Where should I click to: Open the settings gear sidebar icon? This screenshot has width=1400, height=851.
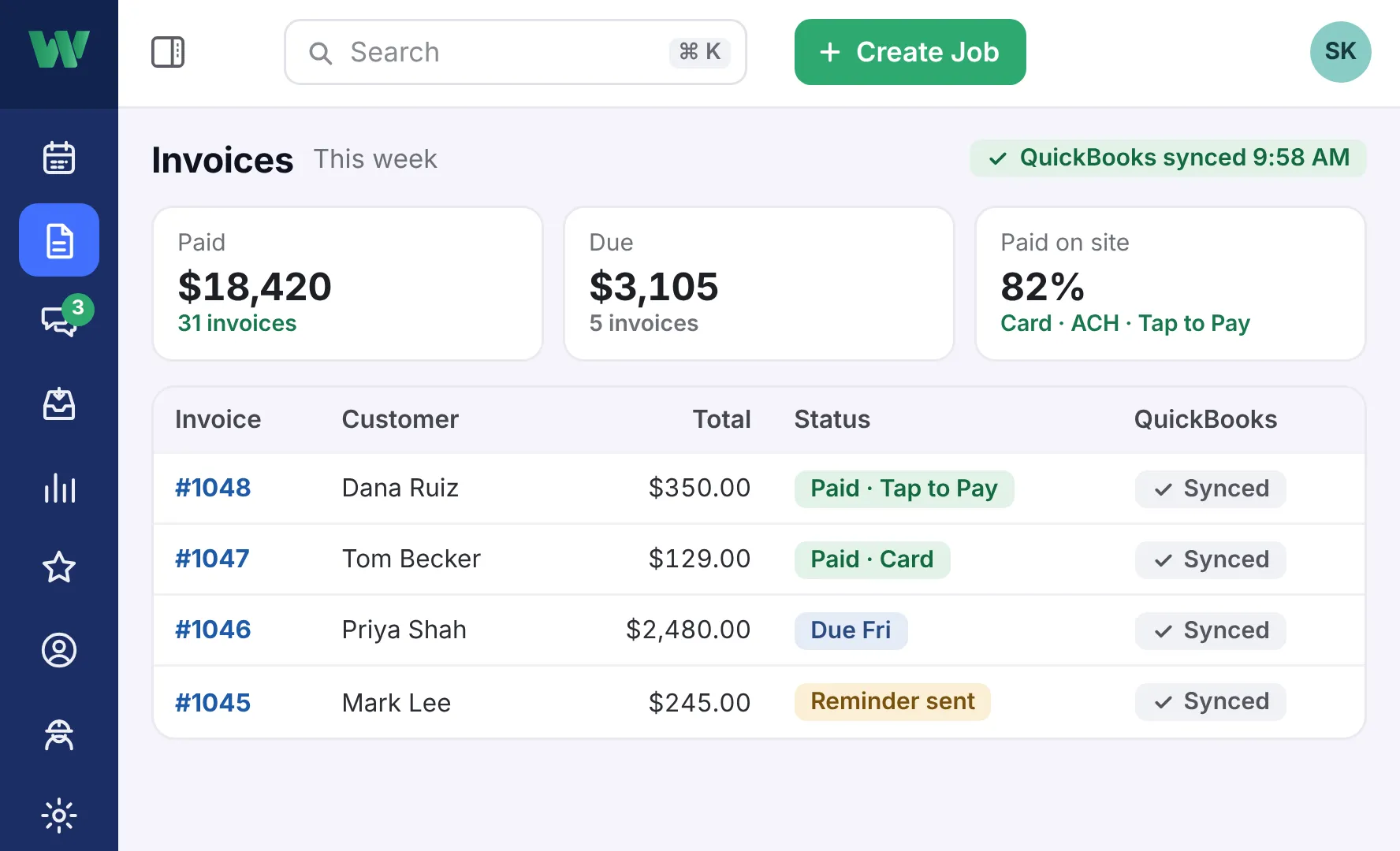(59, 816)
